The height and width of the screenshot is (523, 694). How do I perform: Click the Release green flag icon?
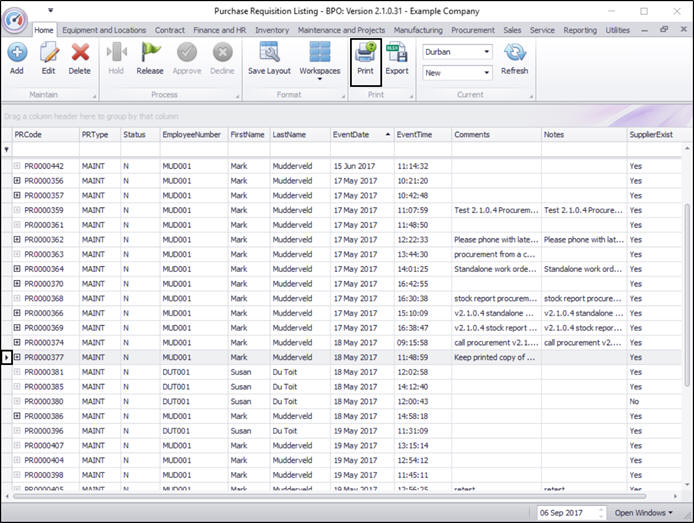[150, 53]
